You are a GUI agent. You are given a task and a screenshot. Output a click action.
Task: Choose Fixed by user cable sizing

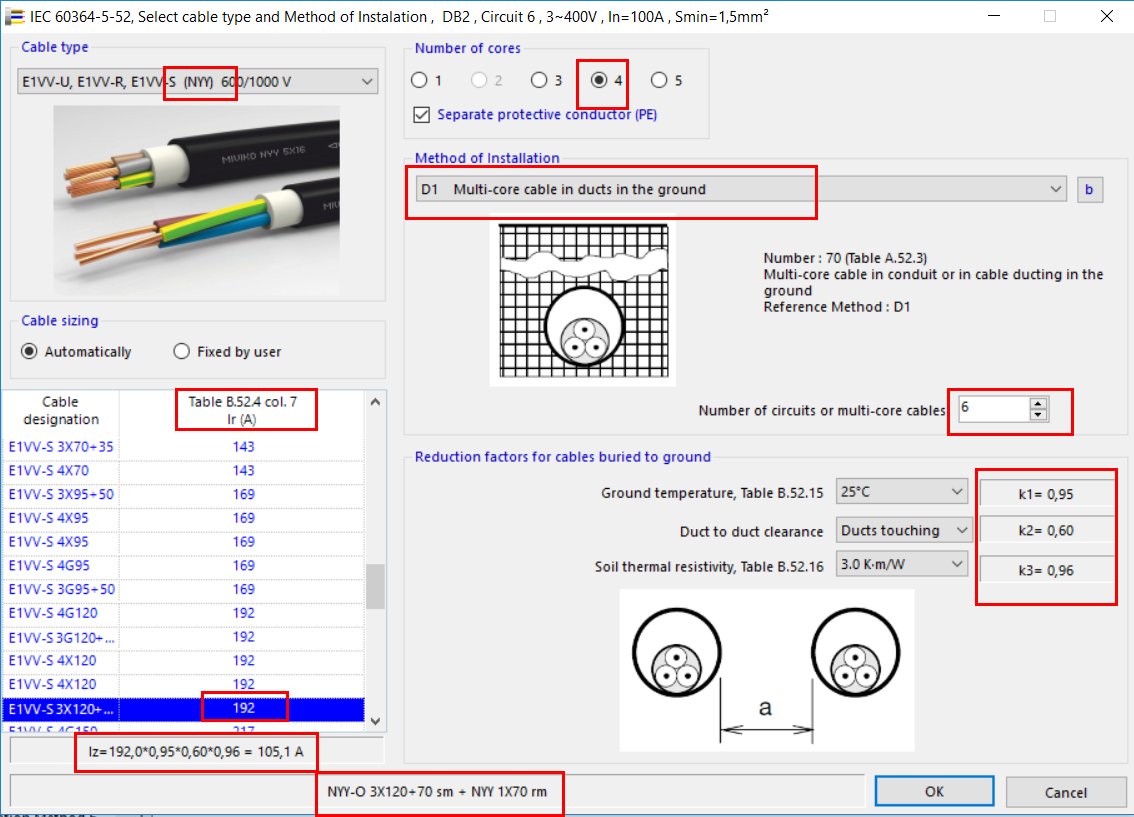(181, 351)
